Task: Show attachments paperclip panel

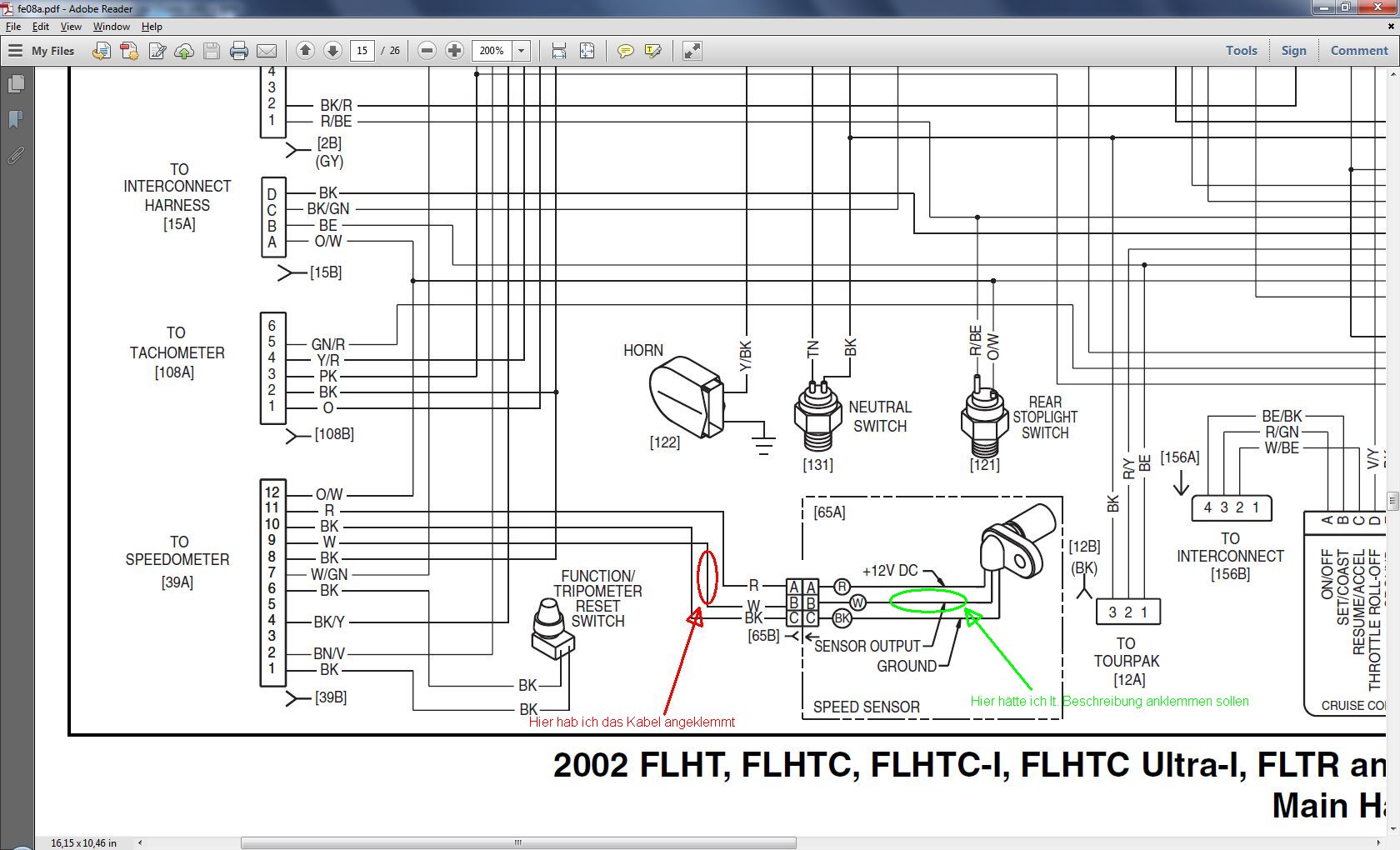Action: [x=16, y=155]
